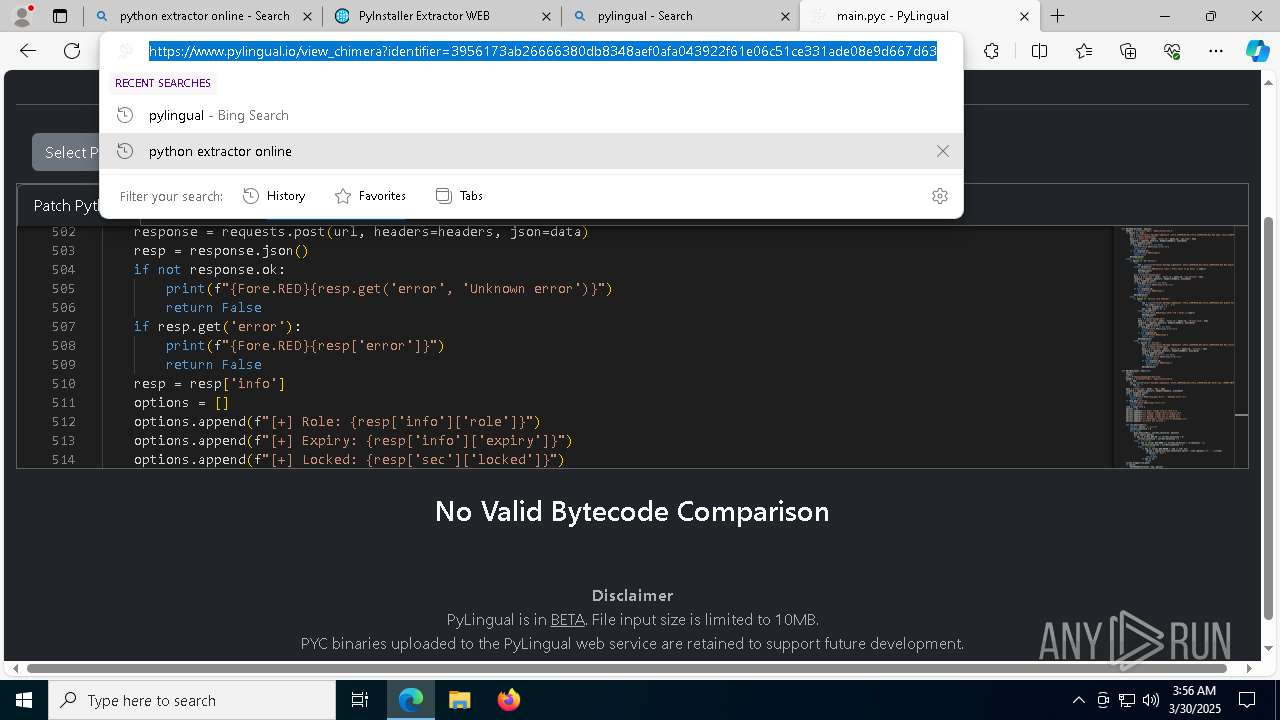This screenshot has width=1280, height=720.
Task: Filter suggestions by Tabs
Action: [459, 196]
